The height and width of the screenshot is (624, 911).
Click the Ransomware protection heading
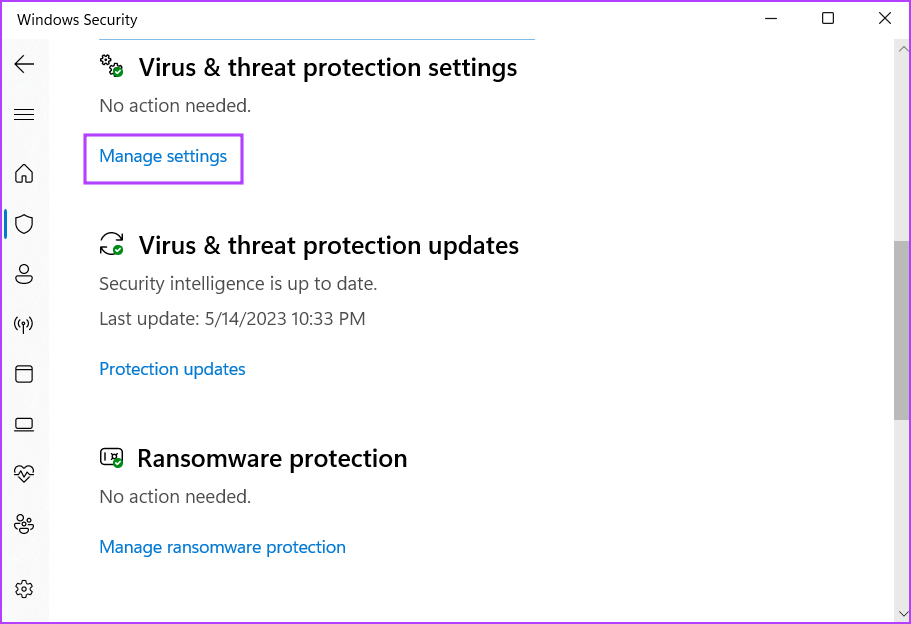(x=272, y=459)
